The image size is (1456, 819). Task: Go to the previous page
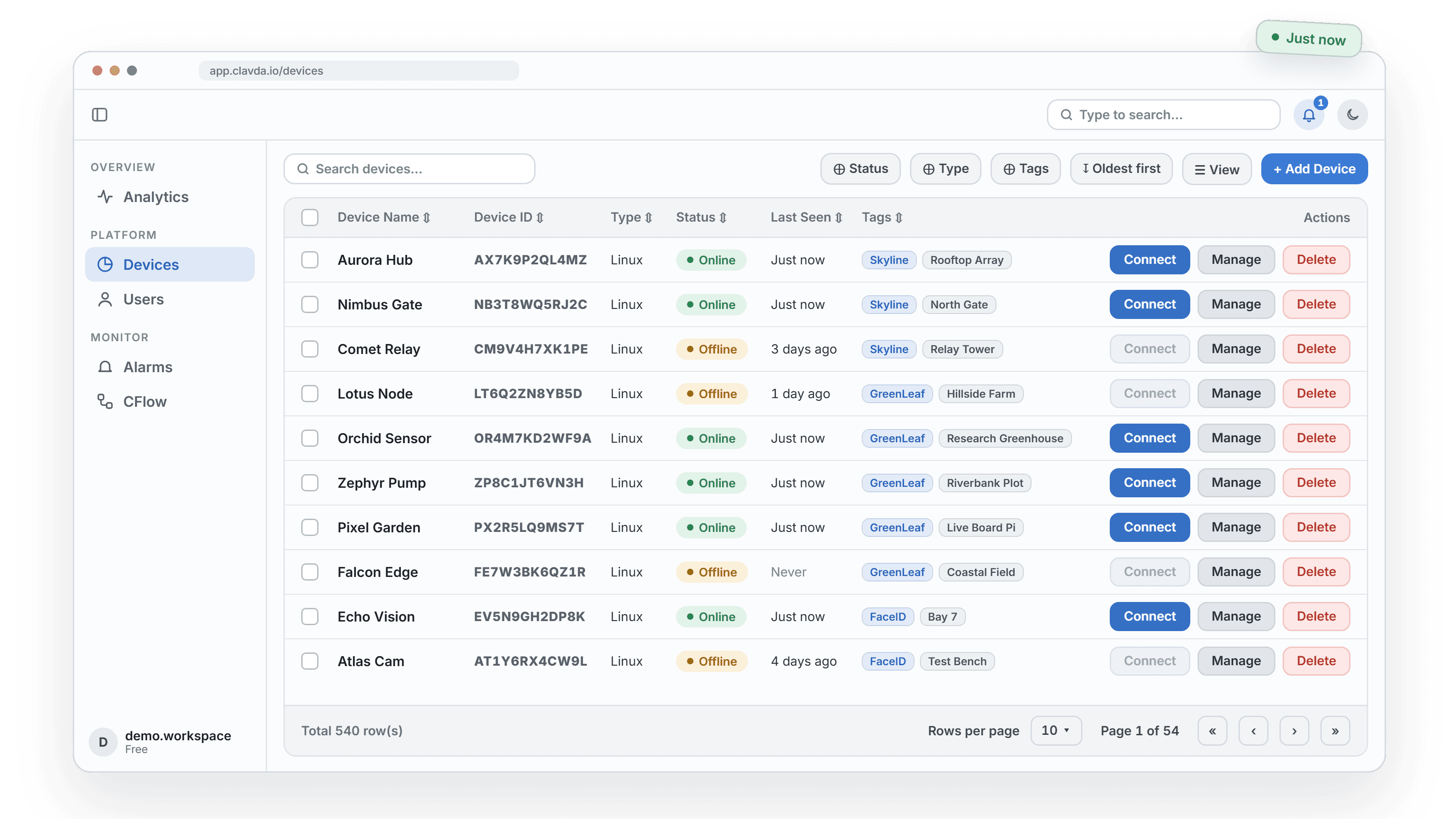(x=1253, y=731)
